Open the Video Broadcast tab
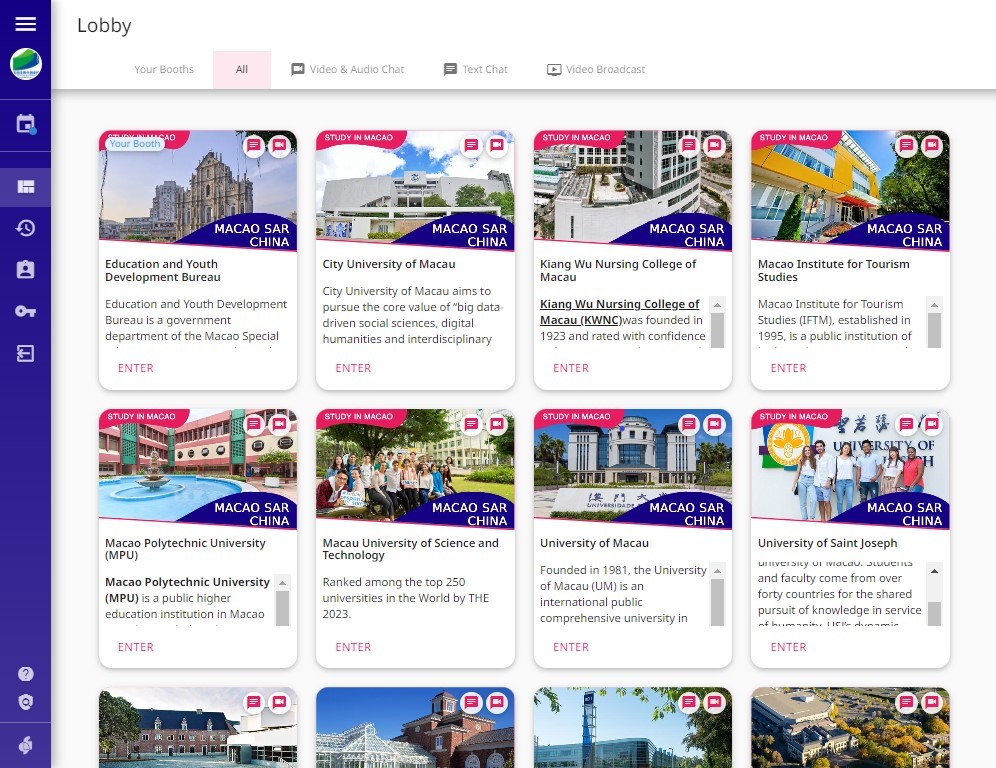This screenshot has width=996, height=768. point(596,70)
